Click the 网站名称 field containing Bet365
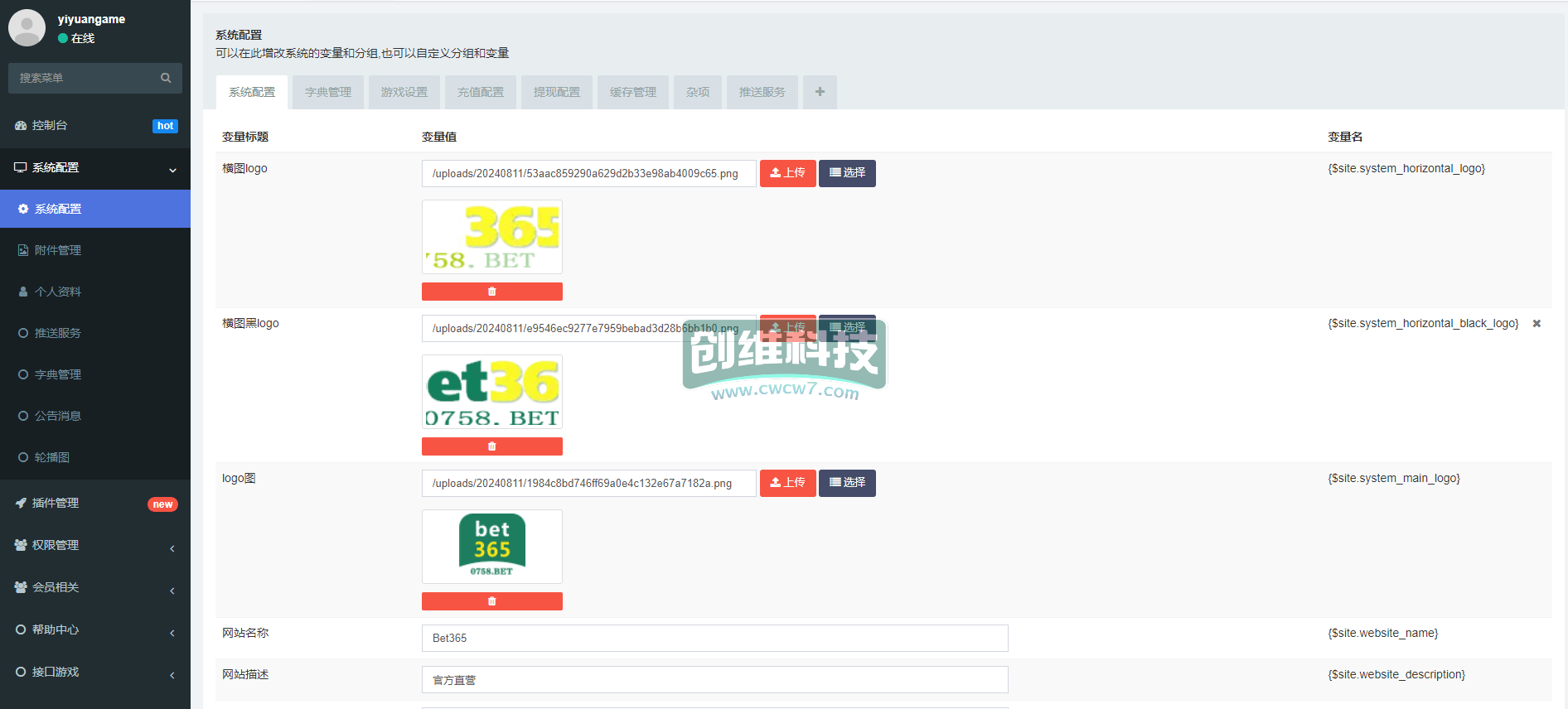Viewport: 1568px width, 709px height. (x=715, y=638)
